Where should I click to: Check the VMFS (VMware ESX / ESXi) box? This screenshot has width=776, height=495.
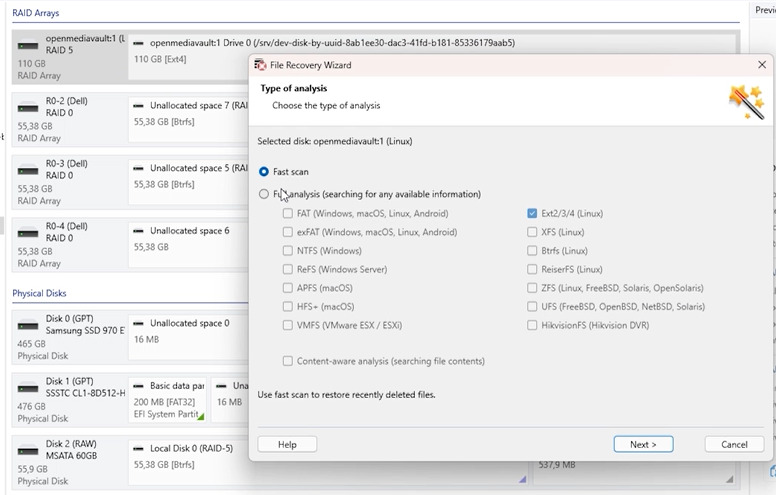coord(288,325)
